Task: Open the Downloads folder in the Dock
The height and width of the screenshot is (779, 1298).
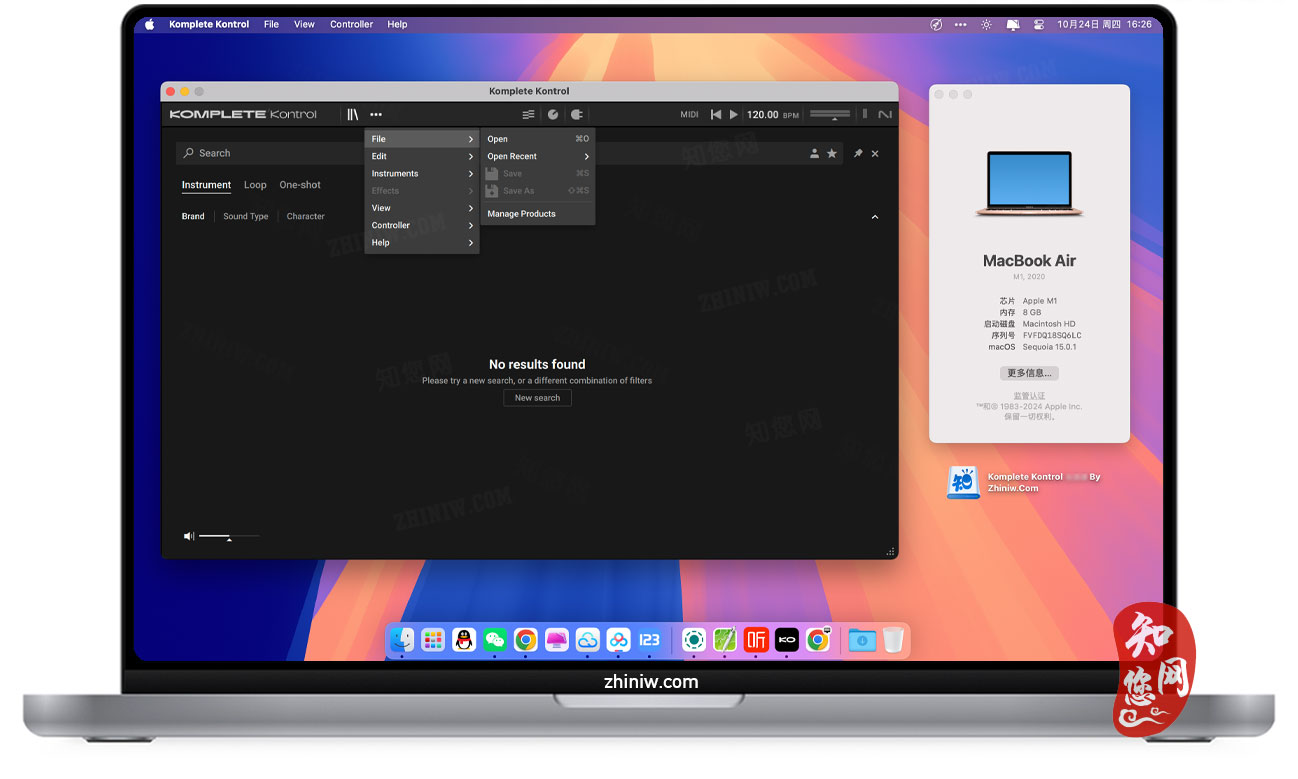Action: [861, 639]
